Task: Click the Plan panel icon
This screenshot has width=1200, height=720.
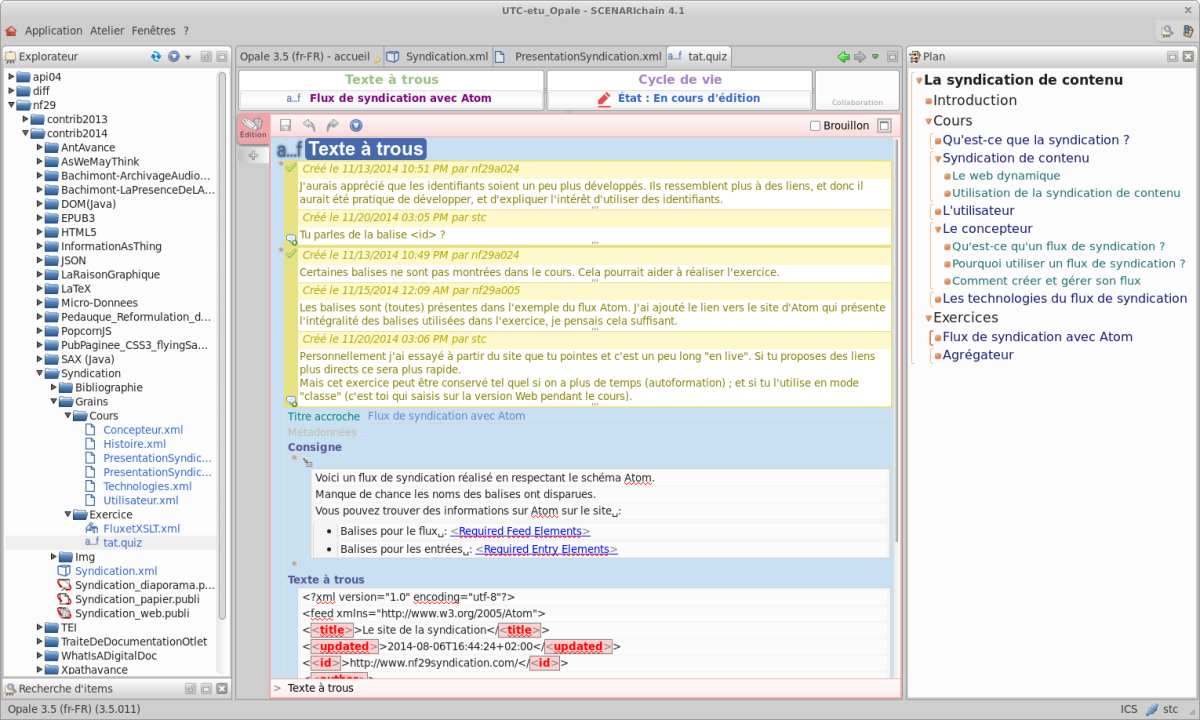Action: [x=915, y=57]
